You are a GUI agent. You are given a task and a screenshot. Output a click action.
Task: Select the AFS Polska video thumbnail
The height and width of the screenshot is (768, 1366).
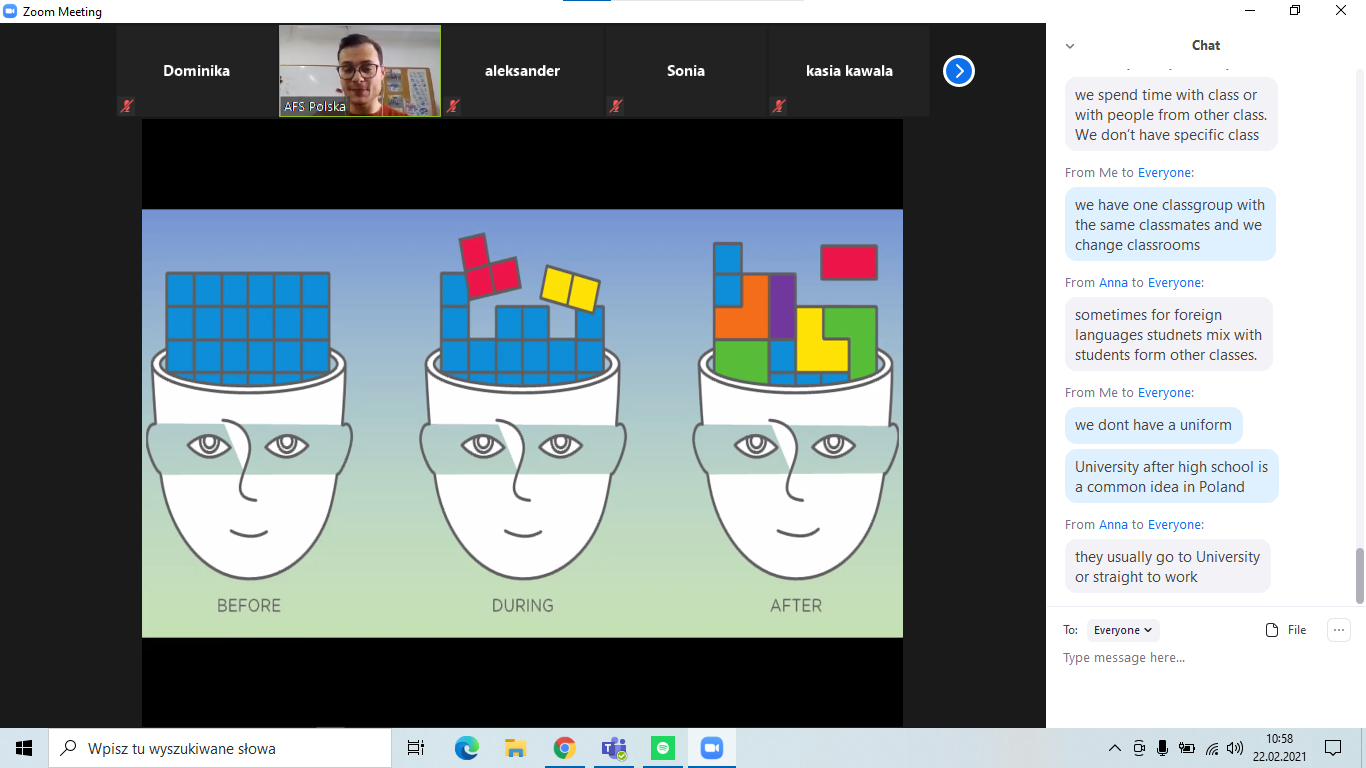[x=360, y=71]
